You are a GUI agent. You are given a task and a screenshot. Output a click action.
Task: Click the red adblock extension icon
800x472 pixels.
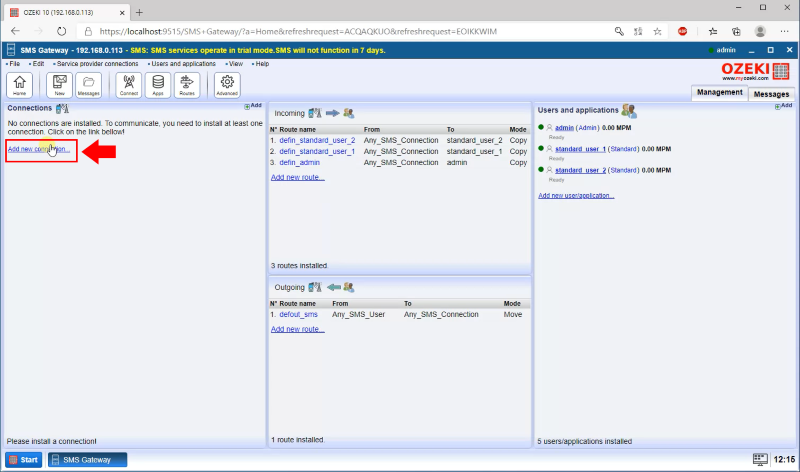683,32
